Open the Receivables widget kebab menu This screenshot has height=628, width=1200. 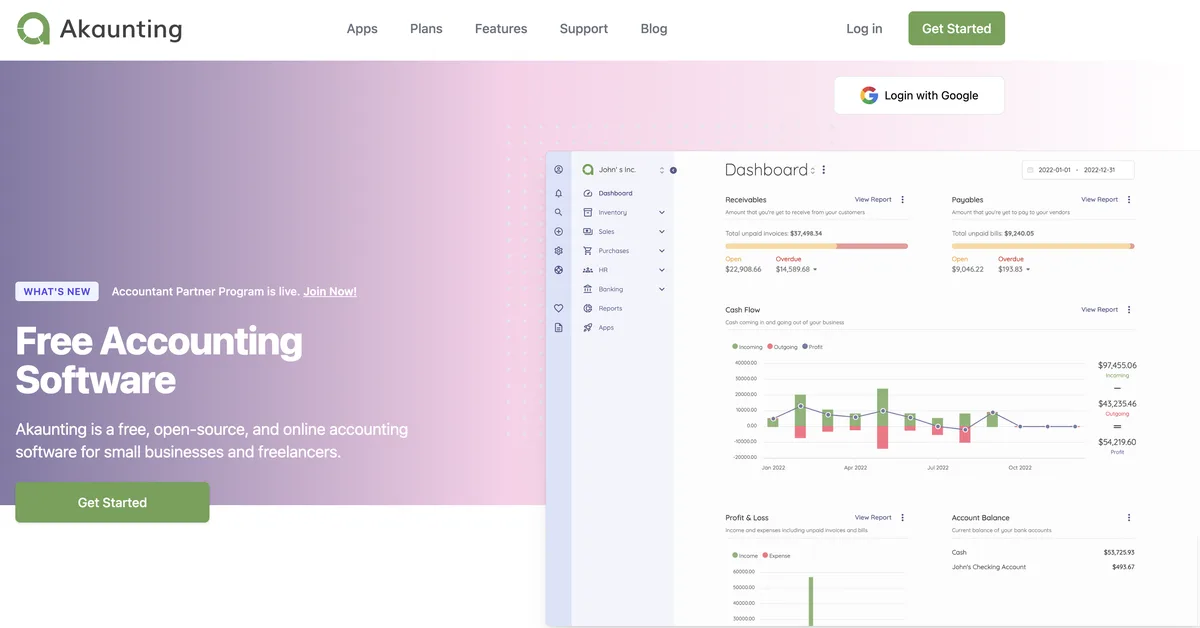(x=903, y=200)
